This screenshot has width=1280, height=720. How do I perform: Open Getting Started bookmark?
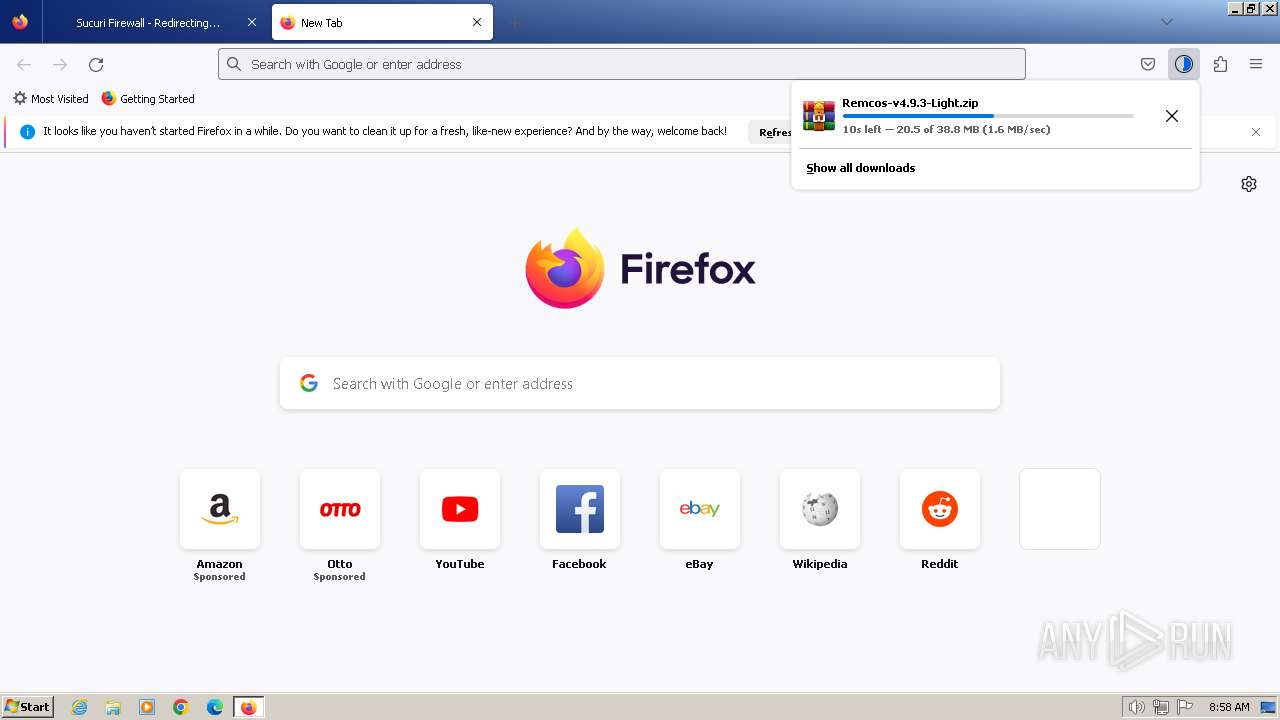[x=148, y=99]
